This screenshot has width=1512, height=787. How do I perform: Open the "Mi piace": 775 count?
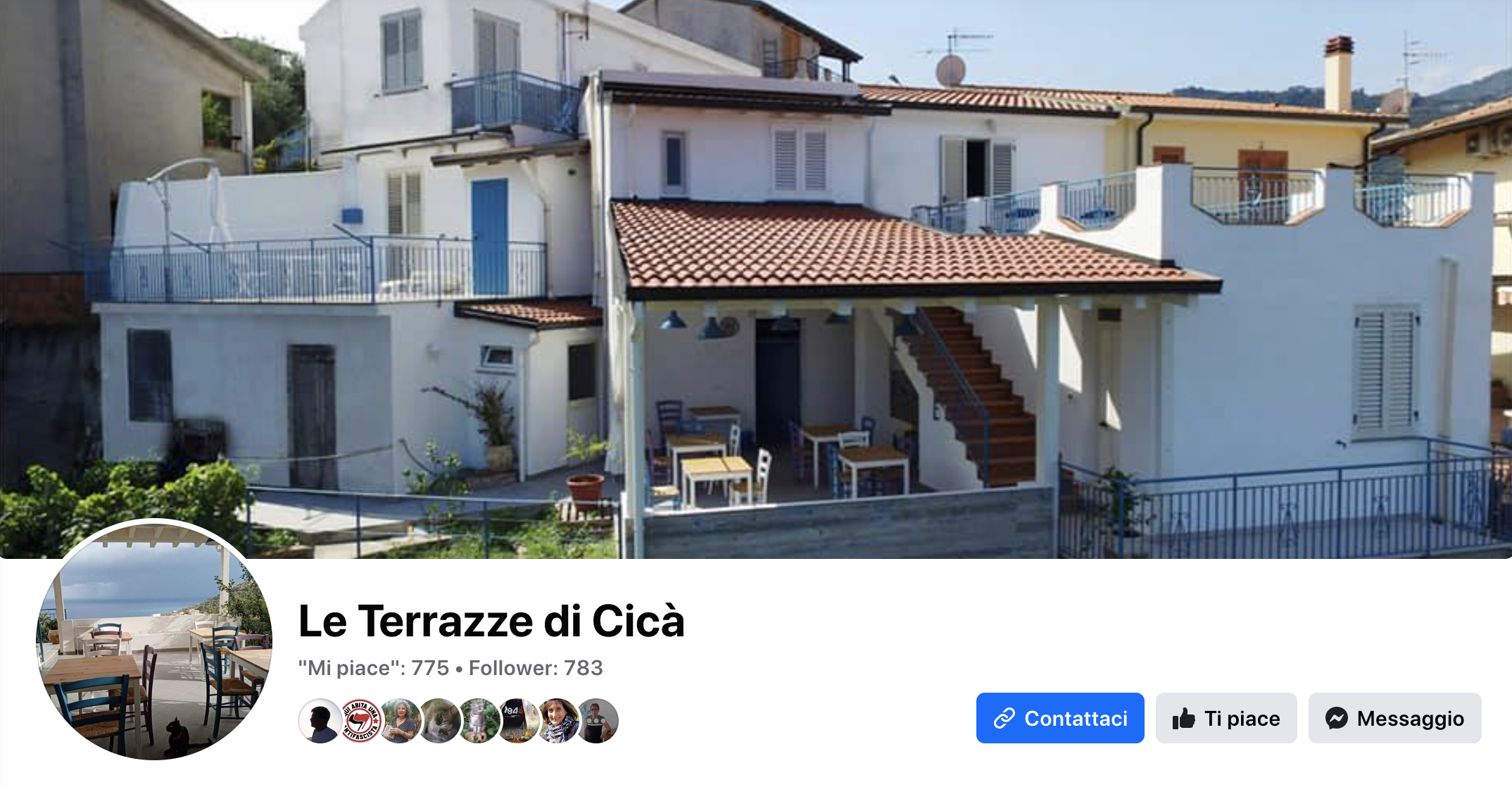tap(374, 667)
